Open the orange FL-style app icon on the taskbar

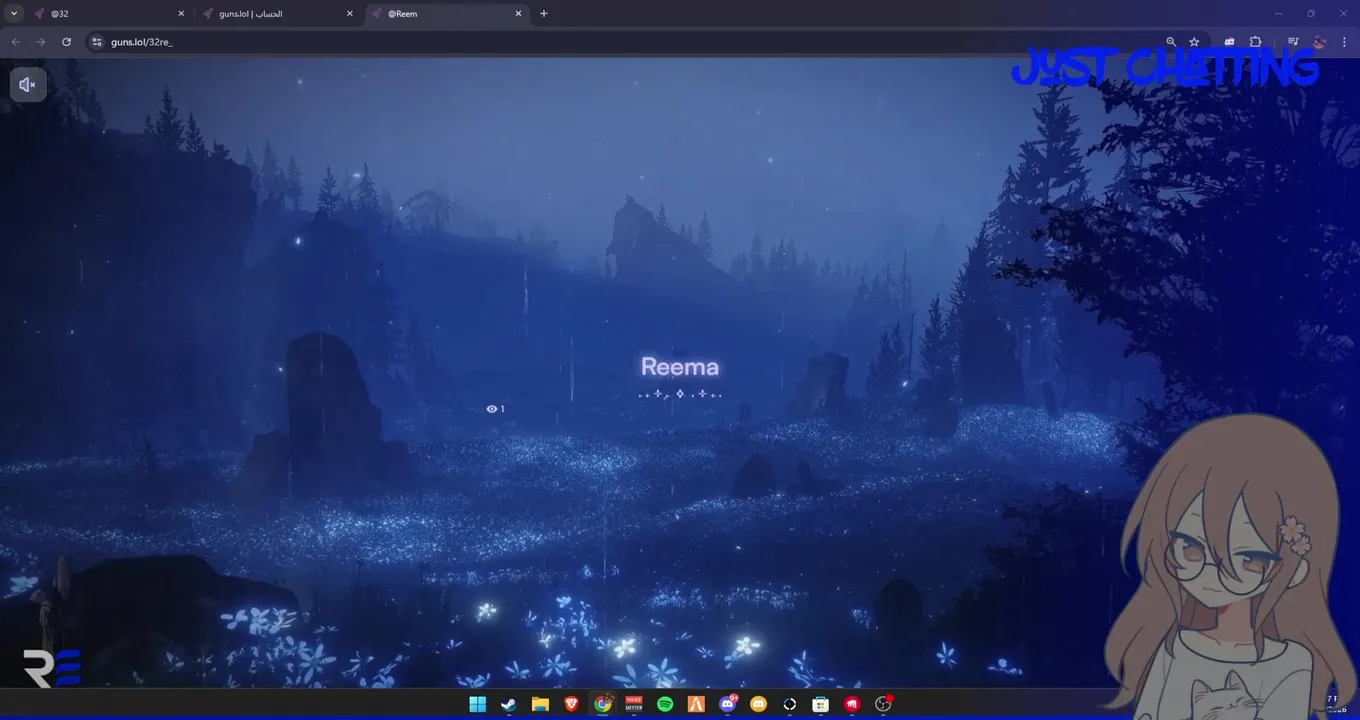696,704
